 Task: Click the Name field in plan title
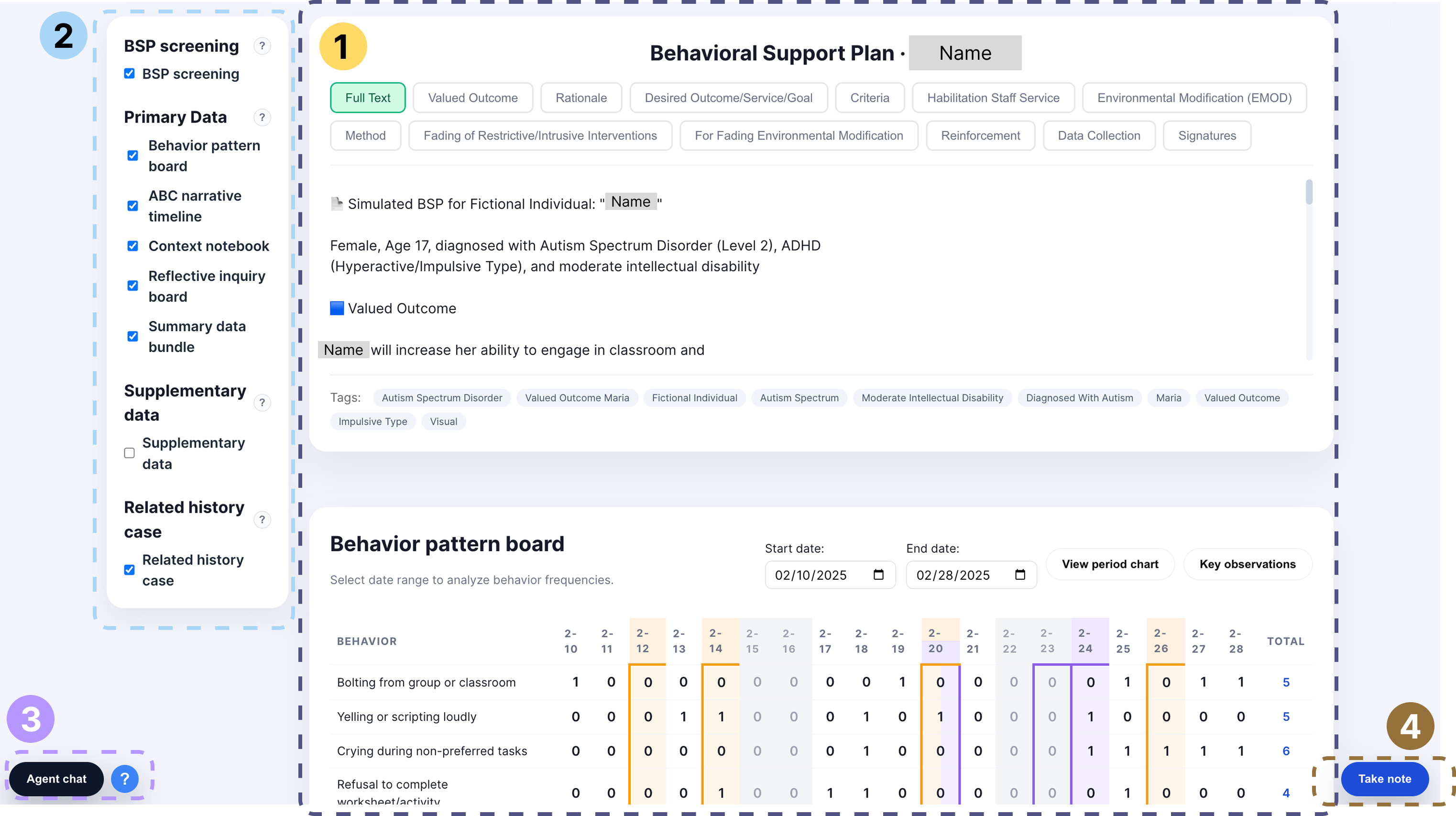point(964,53)
